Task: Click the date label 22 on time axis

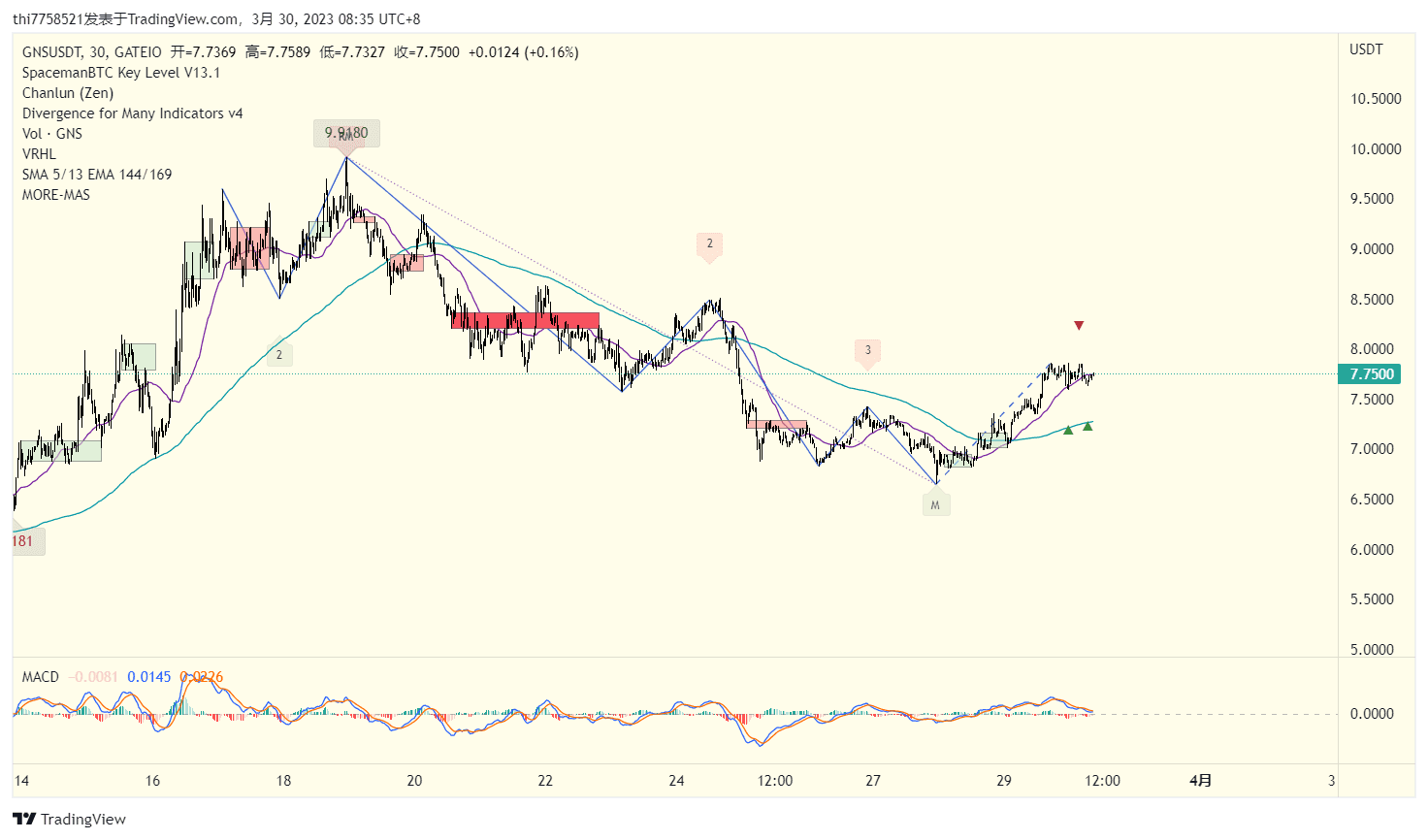Action: [x=545, y=781]
